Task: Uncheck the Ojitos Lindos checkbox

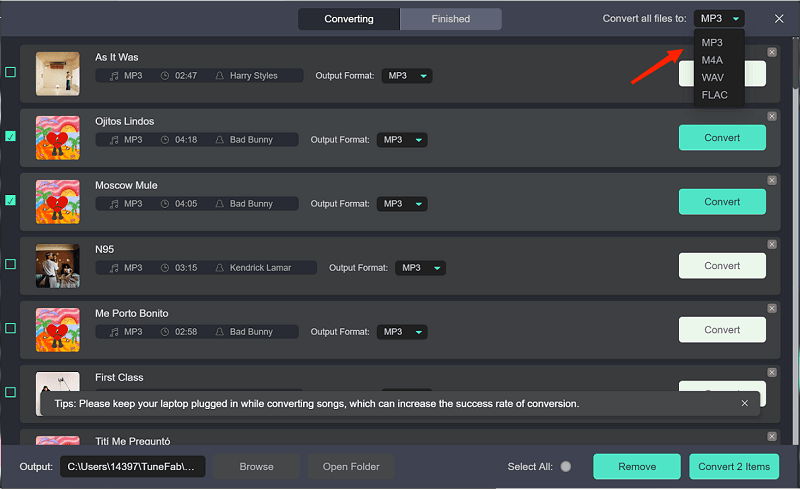Action: point(10,136)
